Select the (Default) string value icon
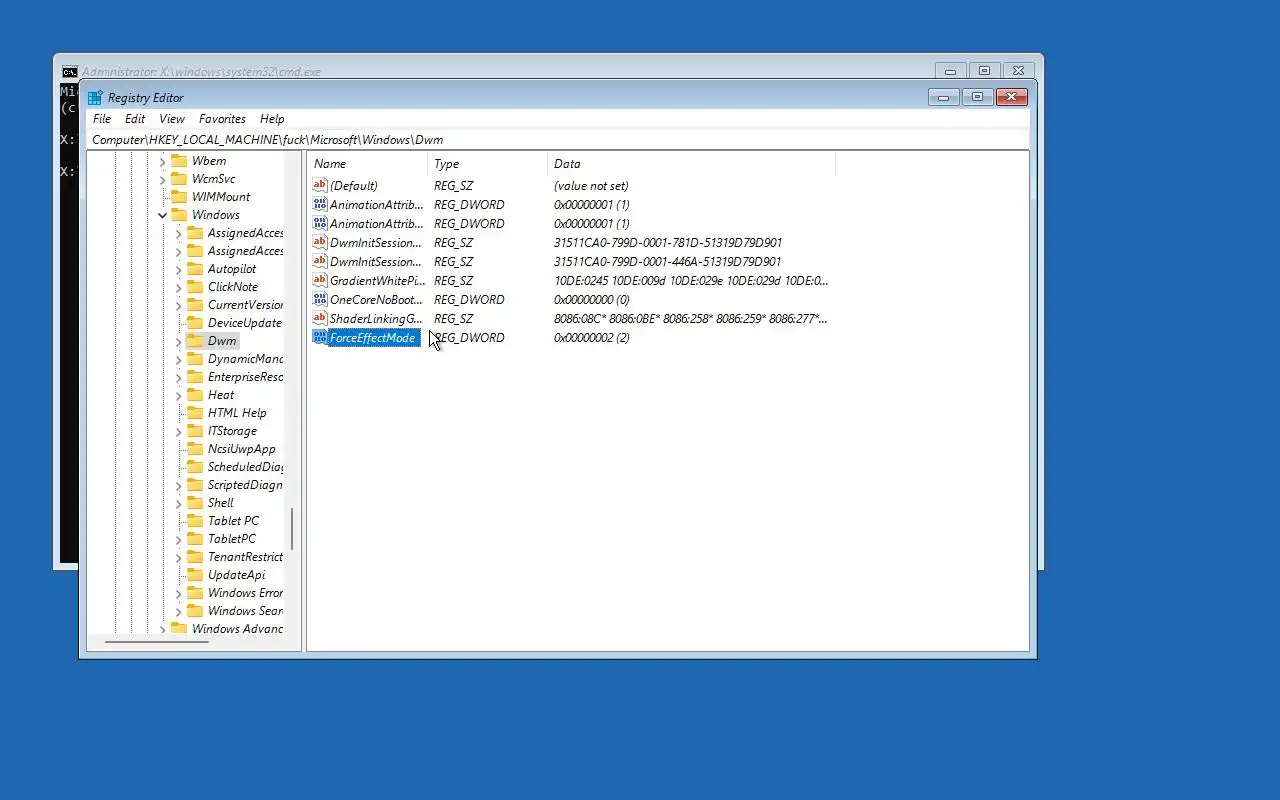Viewport: 1280px width, 800px height. point(320,186)
